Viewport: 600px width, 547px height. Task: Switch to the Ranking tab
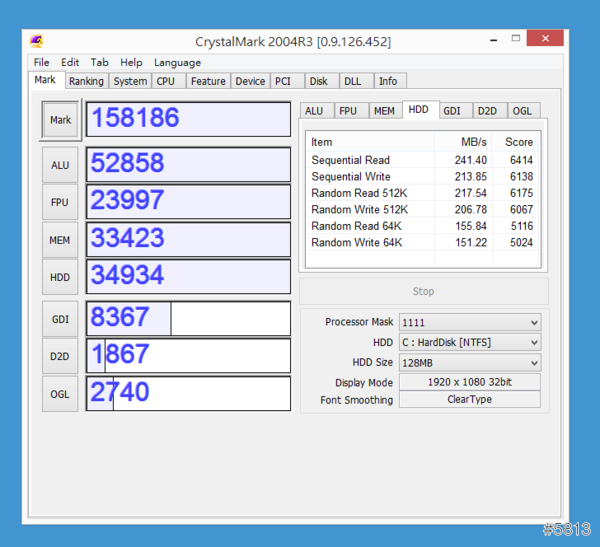86,81
